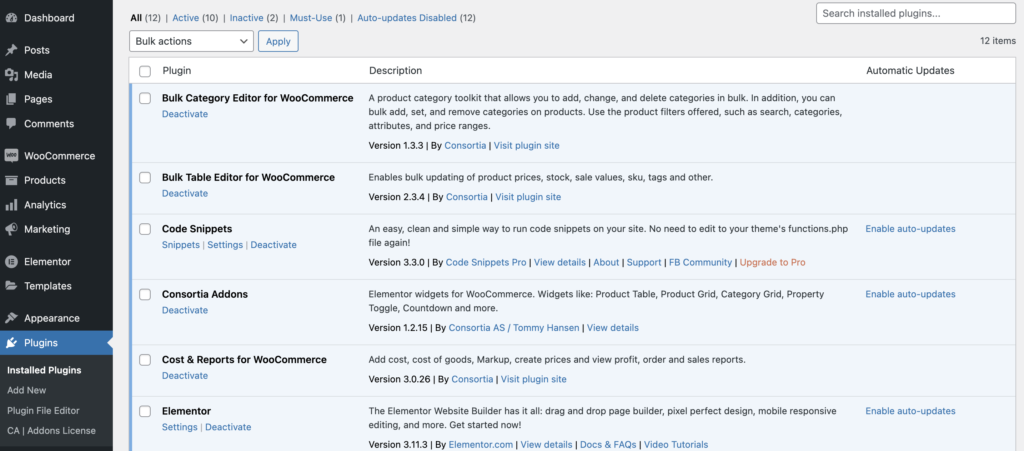The image size is (1024, 451).
Task: Focus the Search installed plugins field
Action: point(916,13)
